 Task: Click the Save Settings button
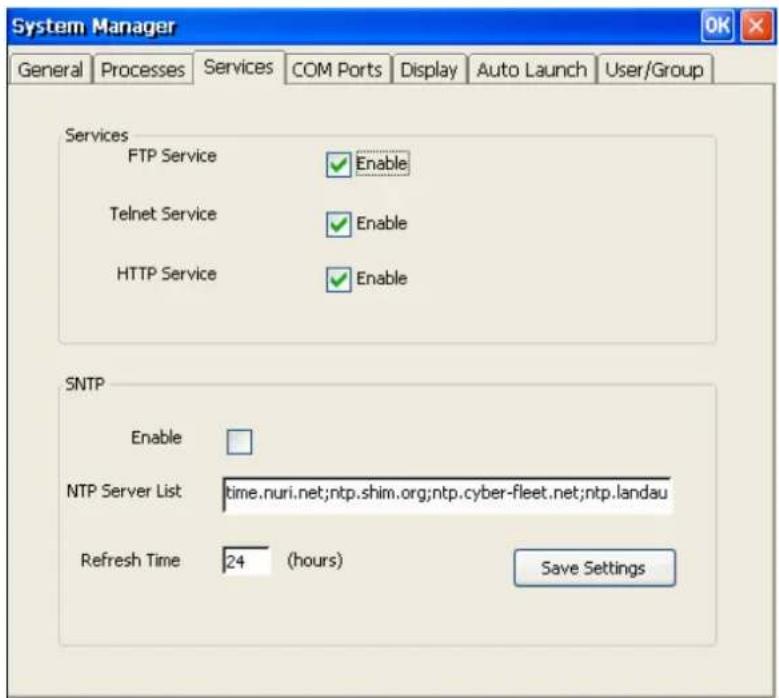(595, 568)
